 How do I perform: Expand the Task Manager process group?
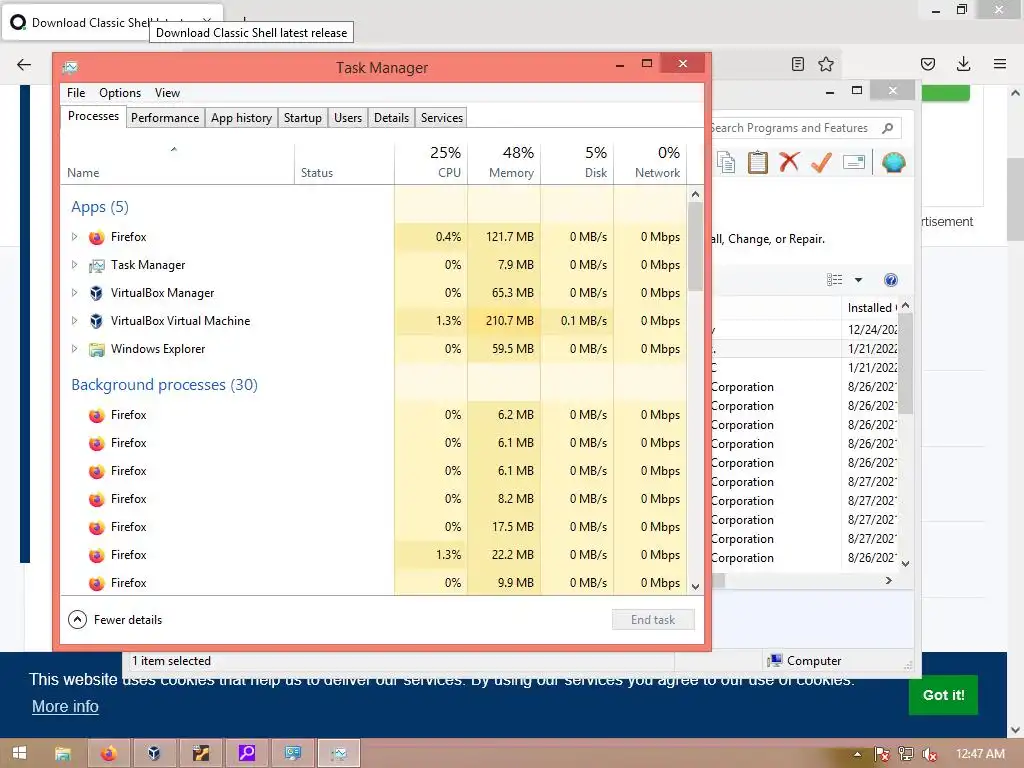(74, 265)
